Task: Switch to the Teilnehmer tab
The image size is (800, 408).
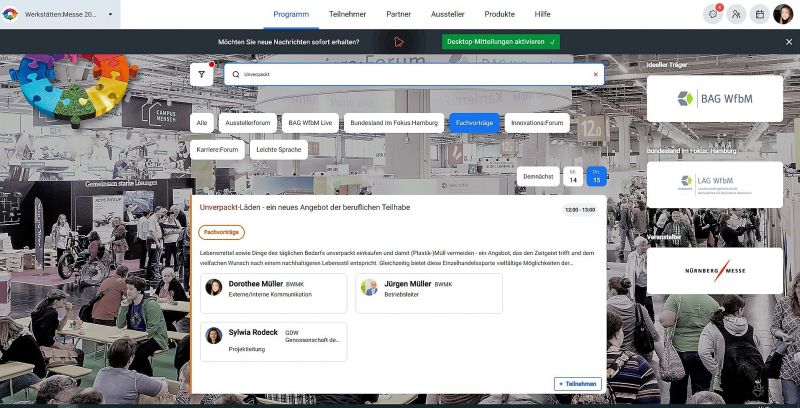Action: 348,14
